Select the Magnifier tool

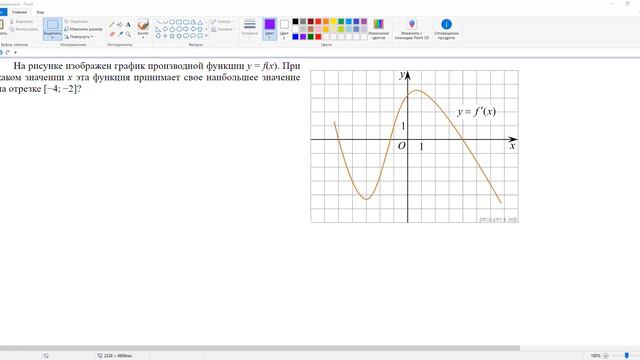[x=128, y=34]
